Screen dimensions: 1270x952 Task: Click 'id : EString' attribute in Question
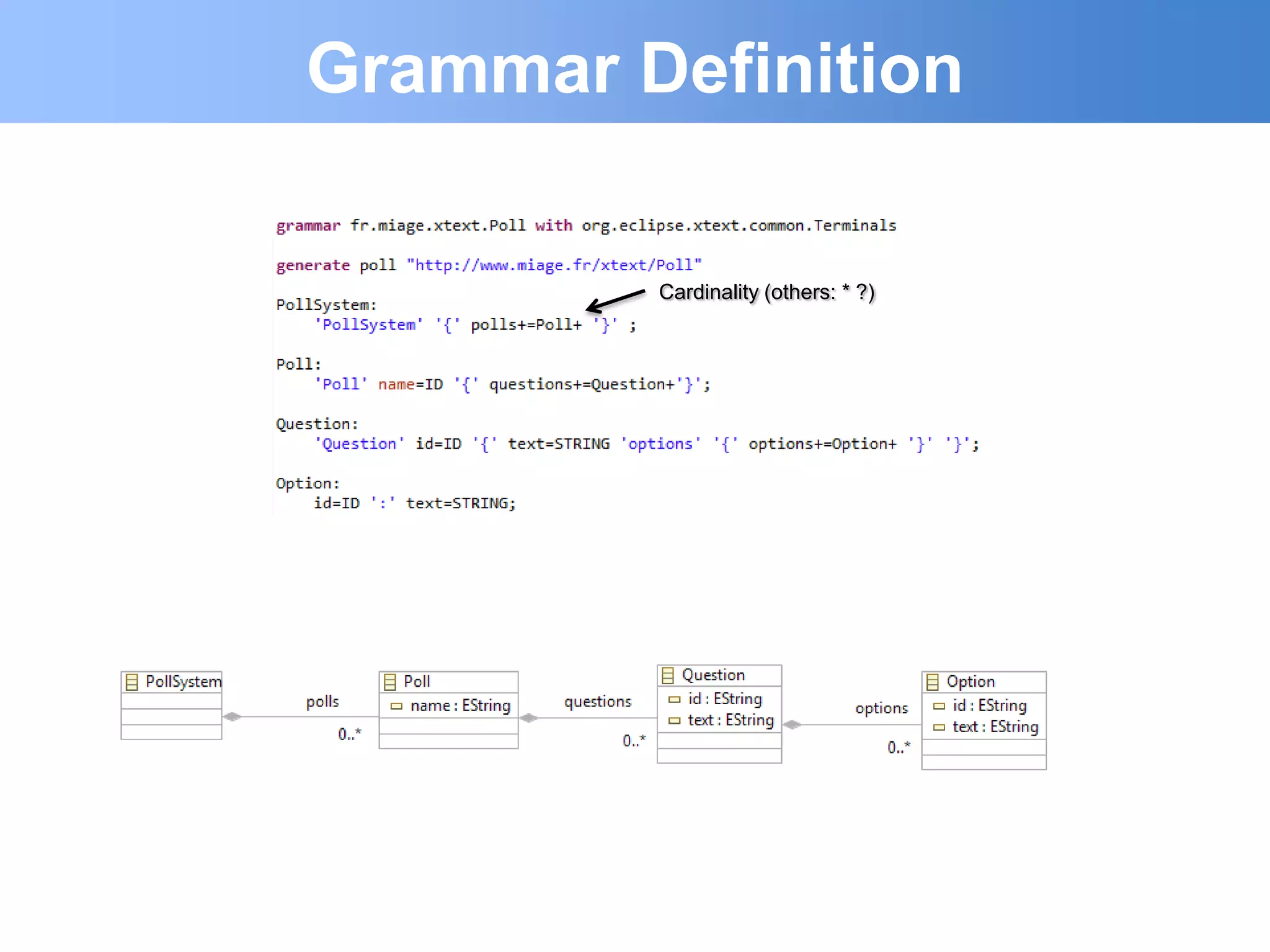725,699
